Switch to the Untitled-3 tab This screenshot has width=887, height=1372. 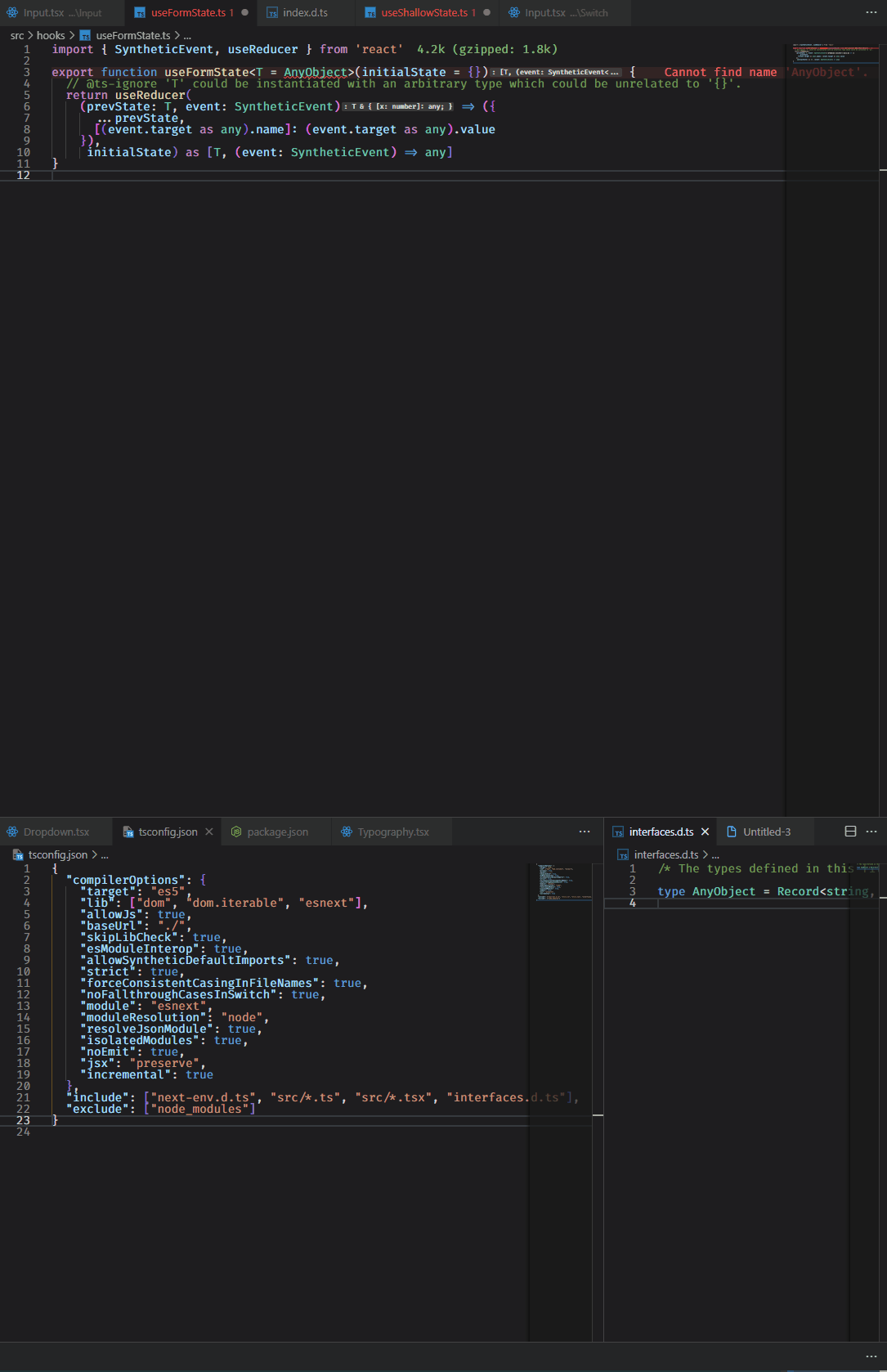[766, 832]
